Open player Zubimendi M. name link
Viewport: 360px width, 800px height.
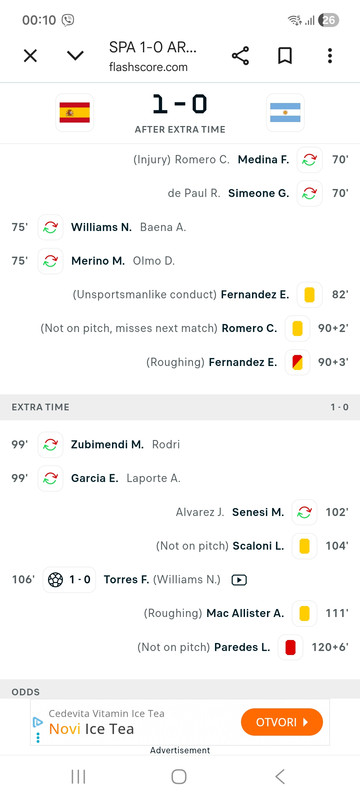tap(107, 444)
